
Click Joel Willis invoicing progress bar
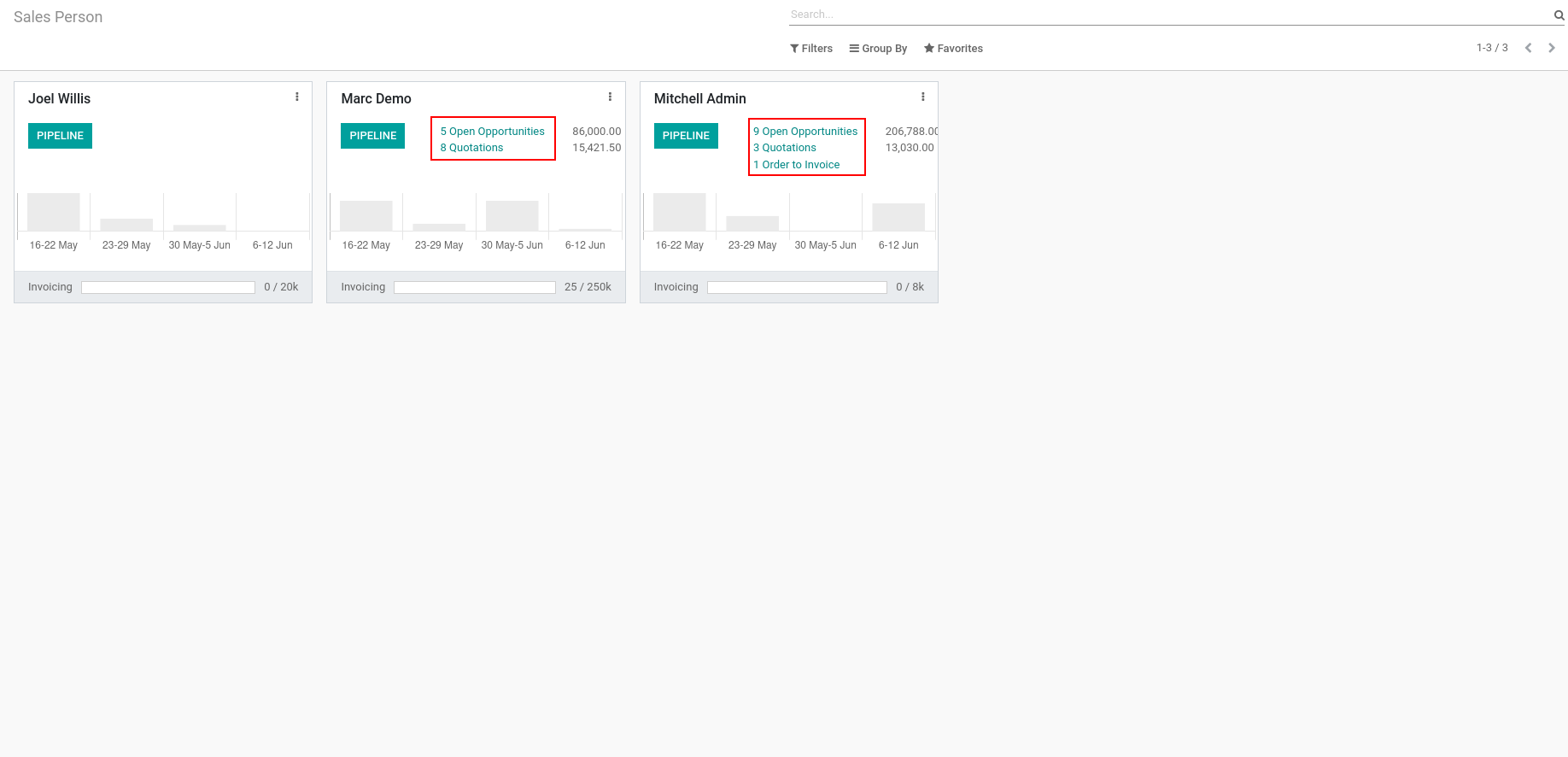pos(168,288)
